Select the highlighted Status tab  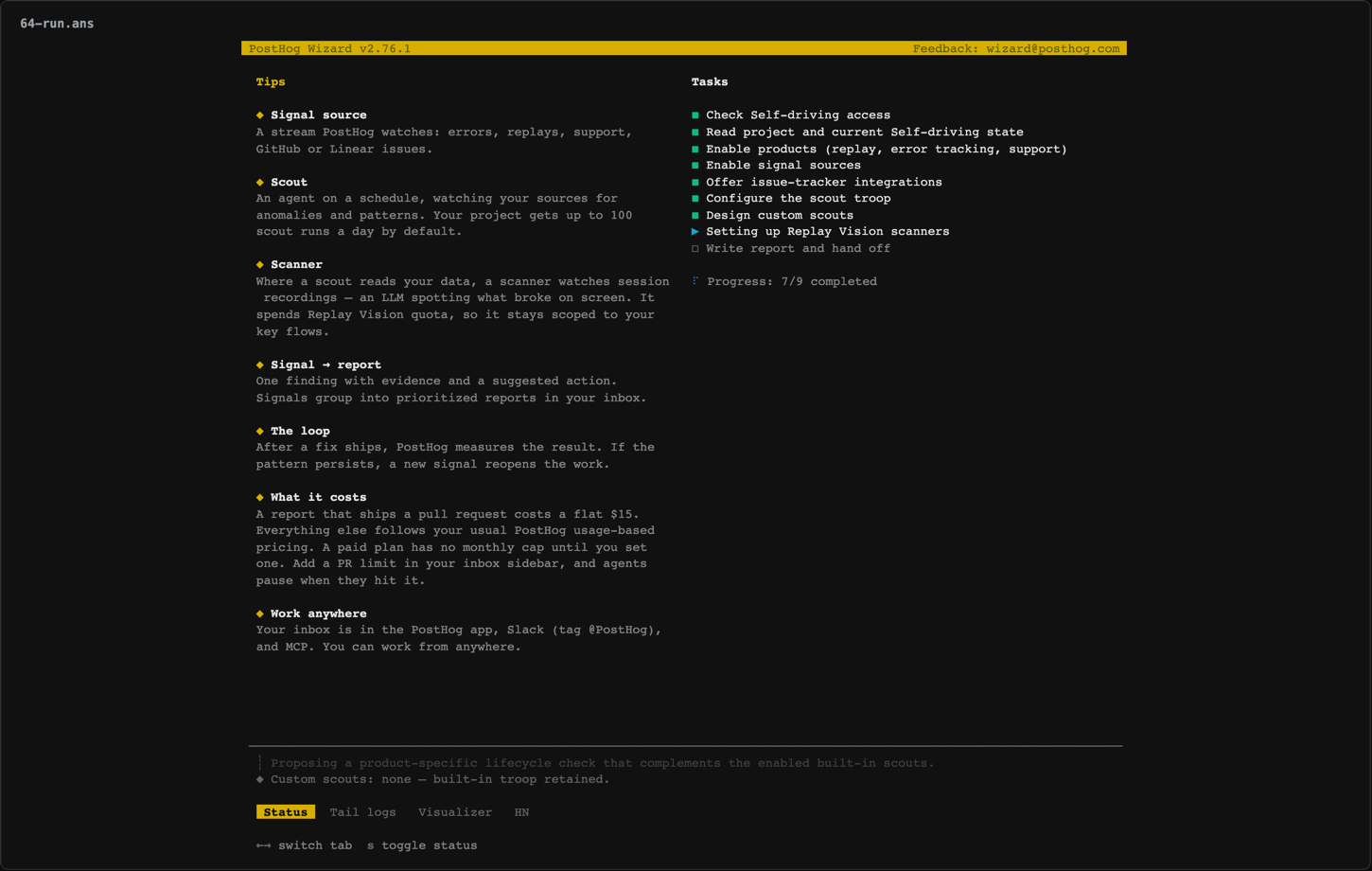click(286, 812)
